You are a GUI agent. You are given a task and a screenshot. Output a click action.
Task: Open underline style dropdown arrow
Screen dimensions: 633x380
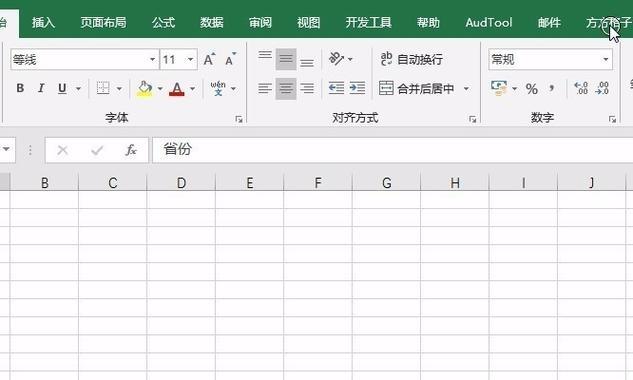78,88
